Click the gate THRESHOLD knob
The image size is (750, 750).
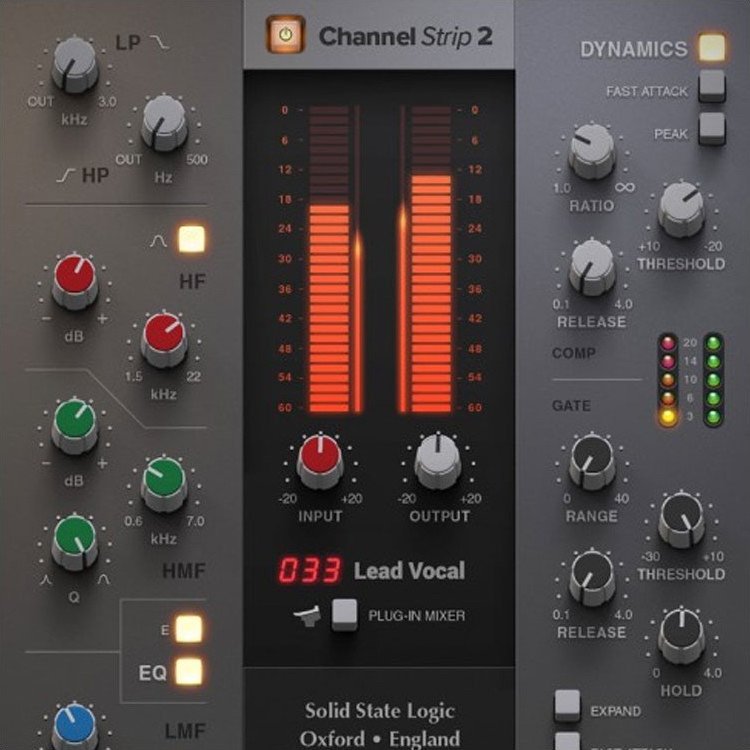point(681,520)
